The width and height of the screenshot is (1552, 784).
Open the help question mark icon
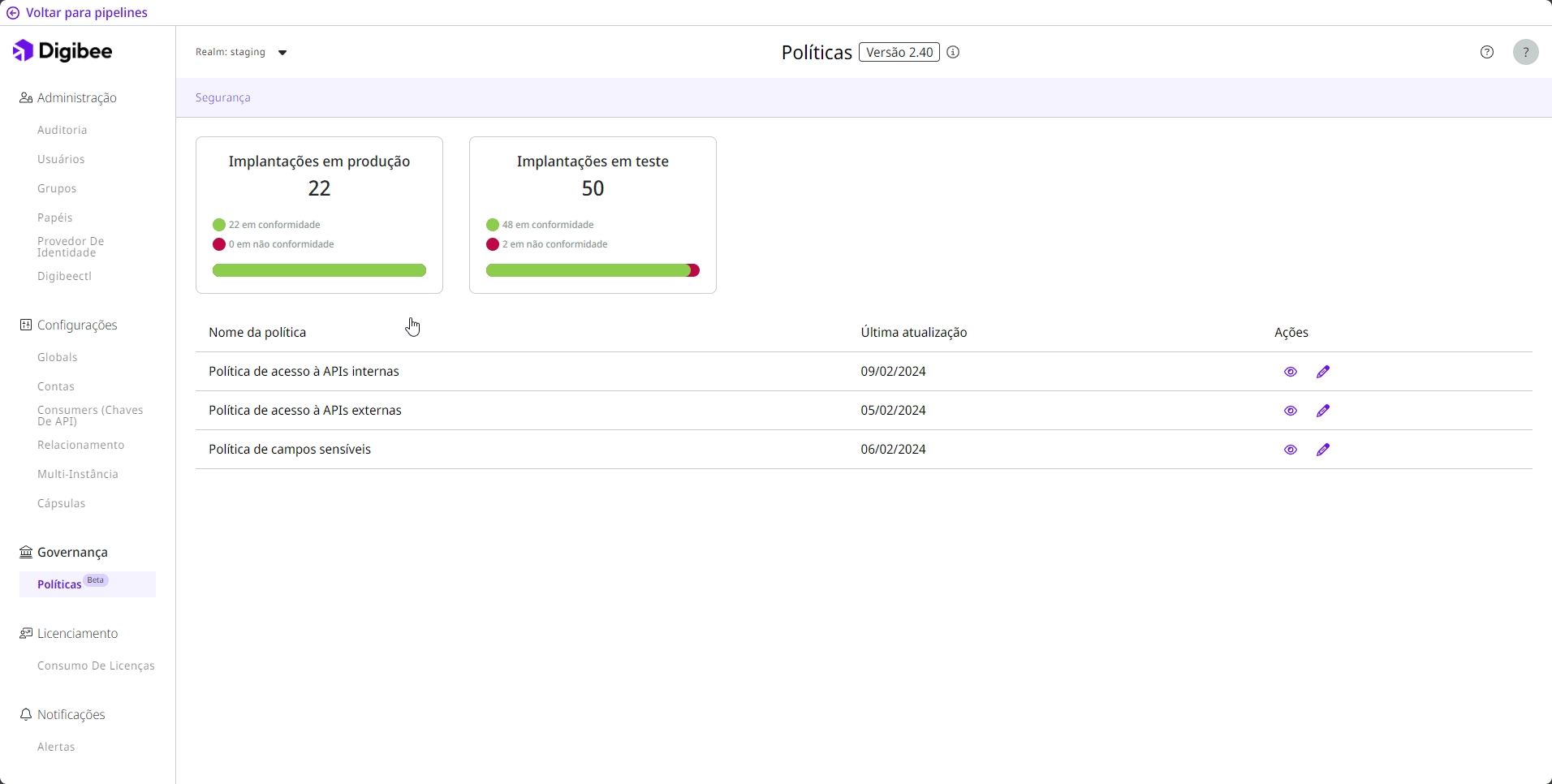(1487, 52)
